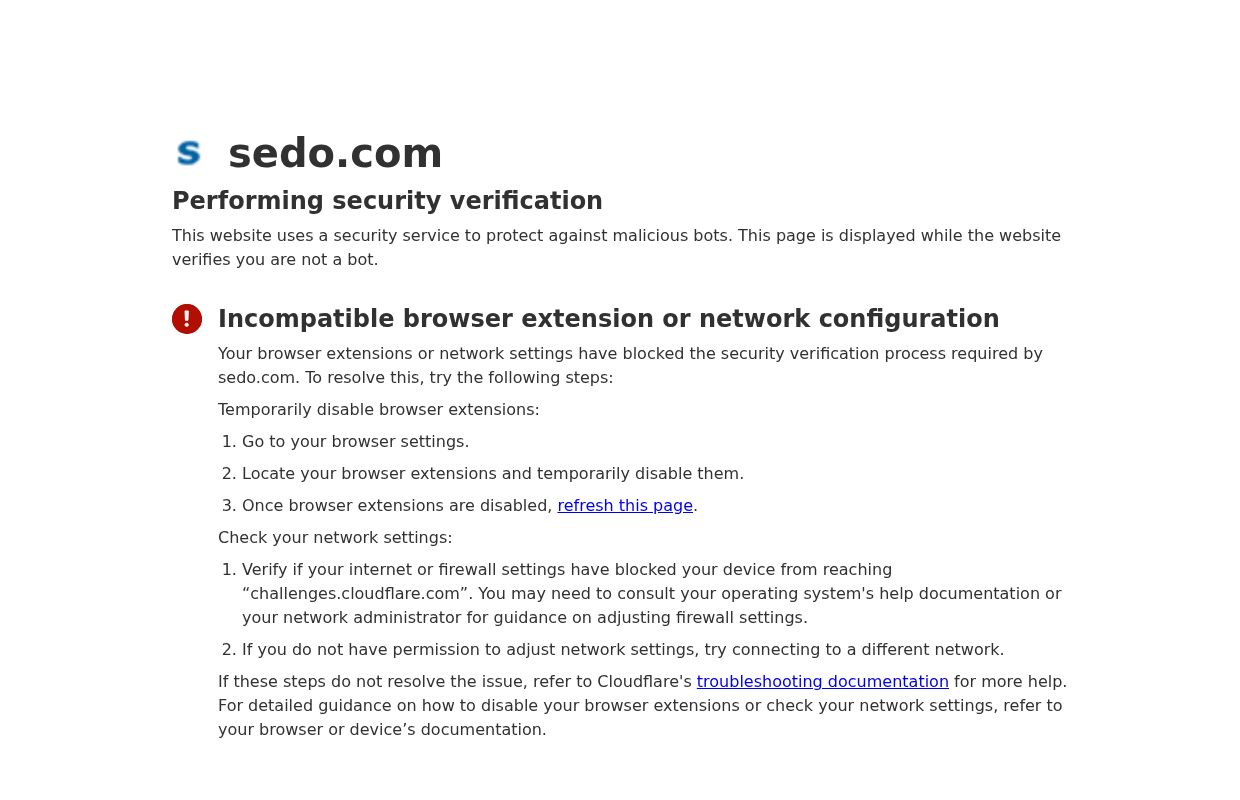Click the red error exclamation icon
The image size is (1240, 800).
tap(187, 319)
